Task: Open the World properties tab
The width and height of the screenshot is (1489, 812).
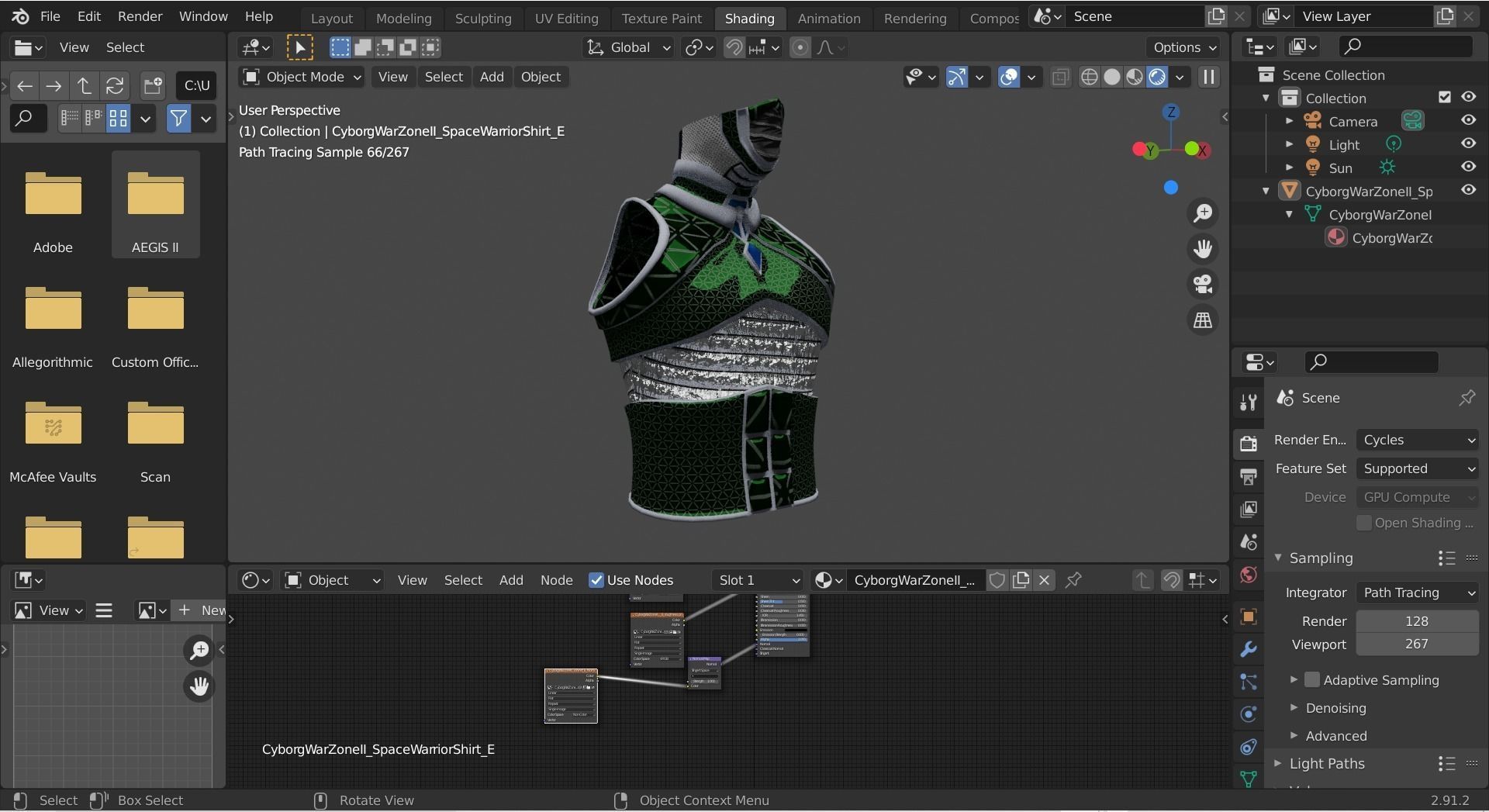Action: point(1248,575)
